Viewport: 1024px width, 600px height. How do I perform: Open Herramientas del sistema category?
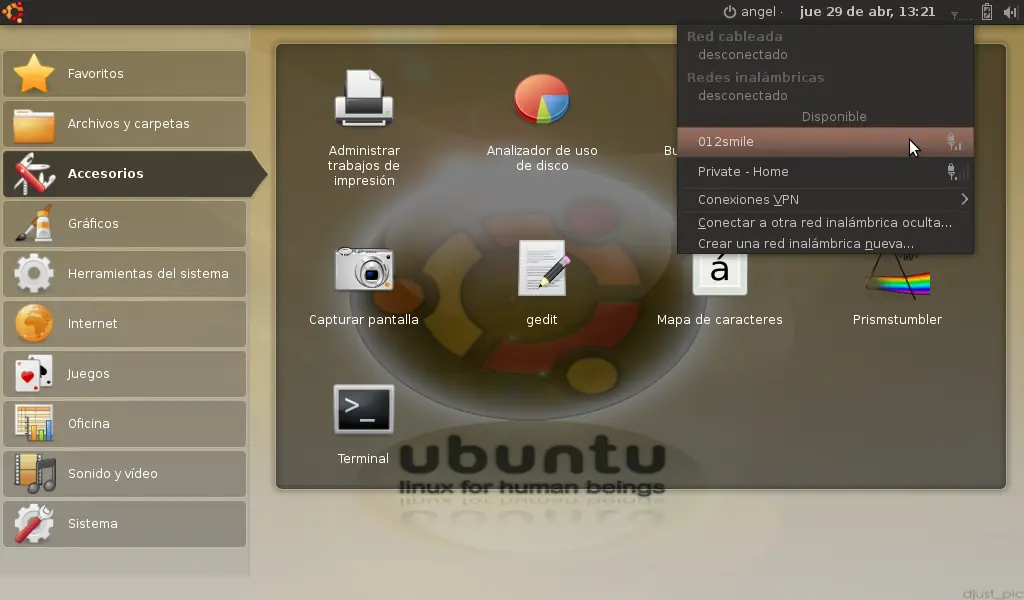[x=125, y=274]
